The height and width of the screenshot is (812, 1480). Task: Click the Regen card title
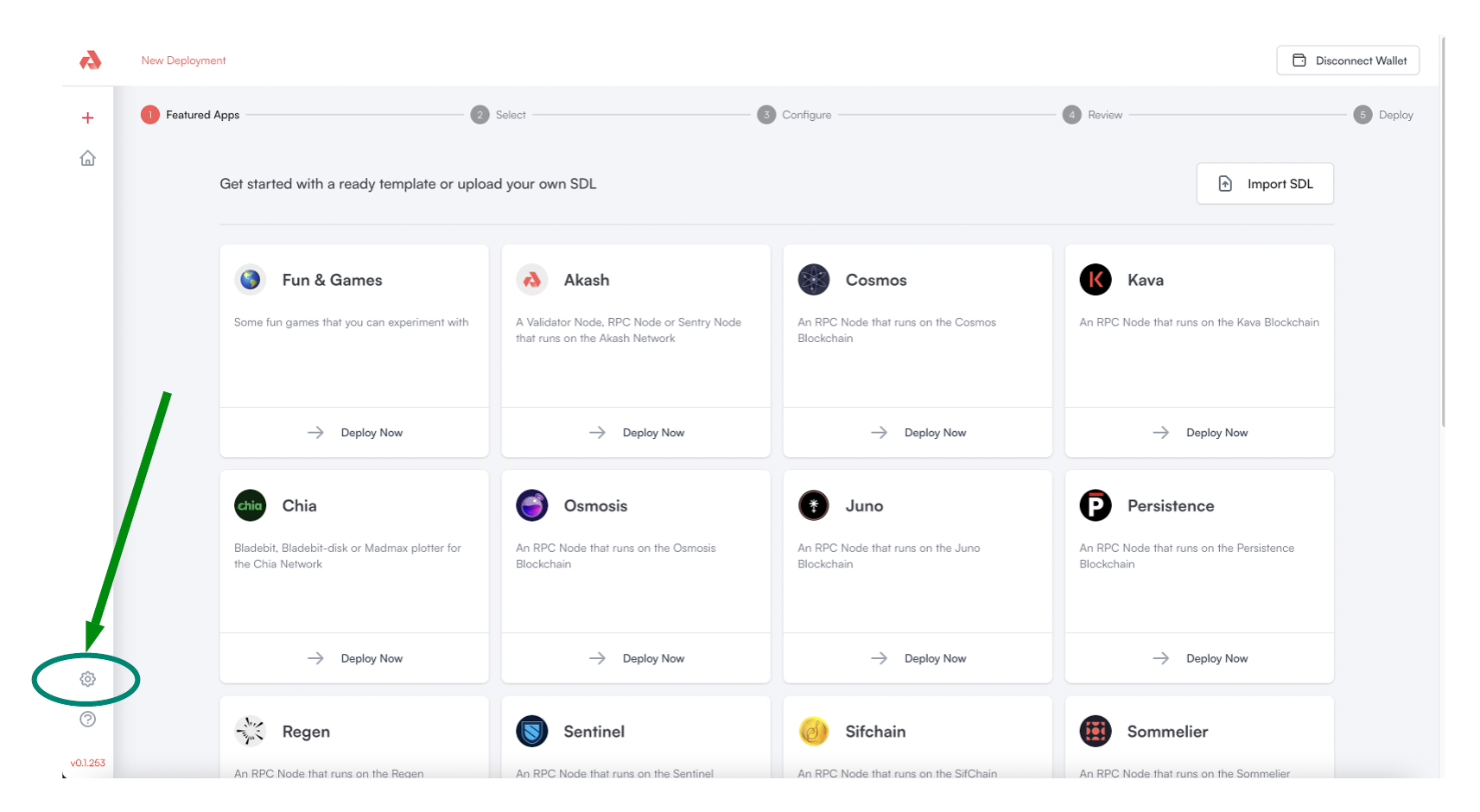[x=306, y=732]
